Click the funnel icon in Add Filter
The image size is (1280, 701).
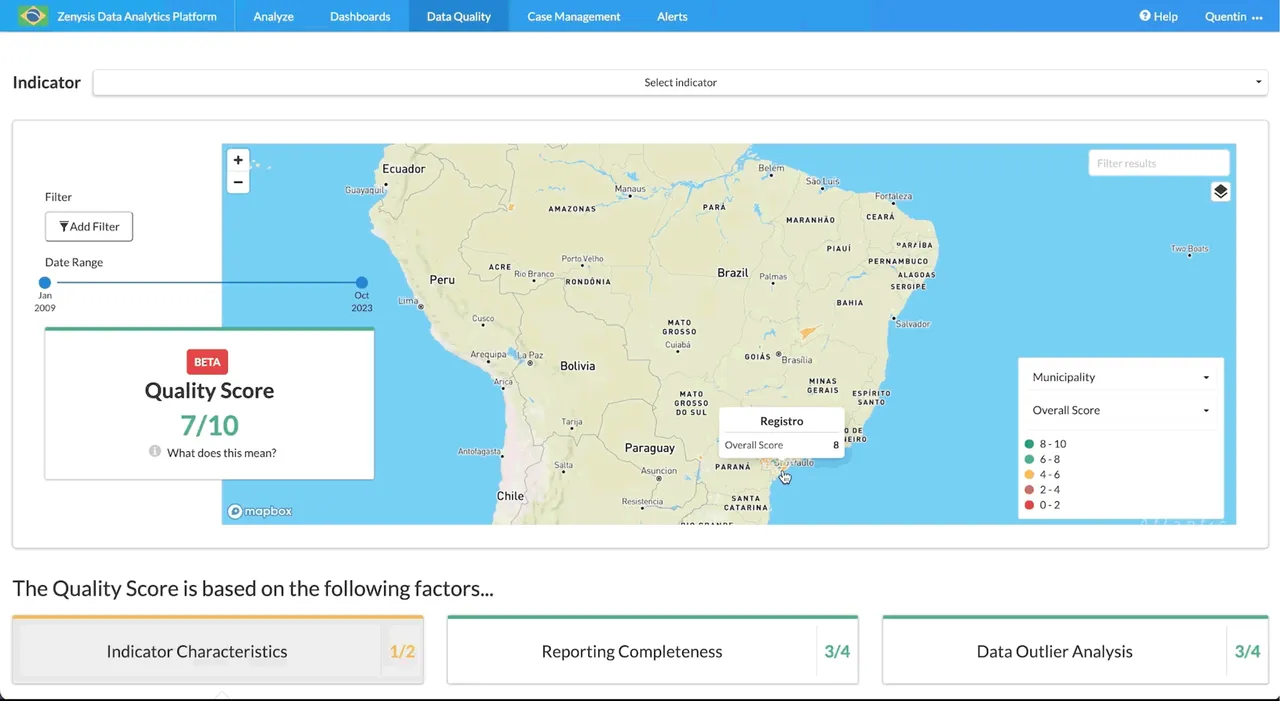[64, 227]
